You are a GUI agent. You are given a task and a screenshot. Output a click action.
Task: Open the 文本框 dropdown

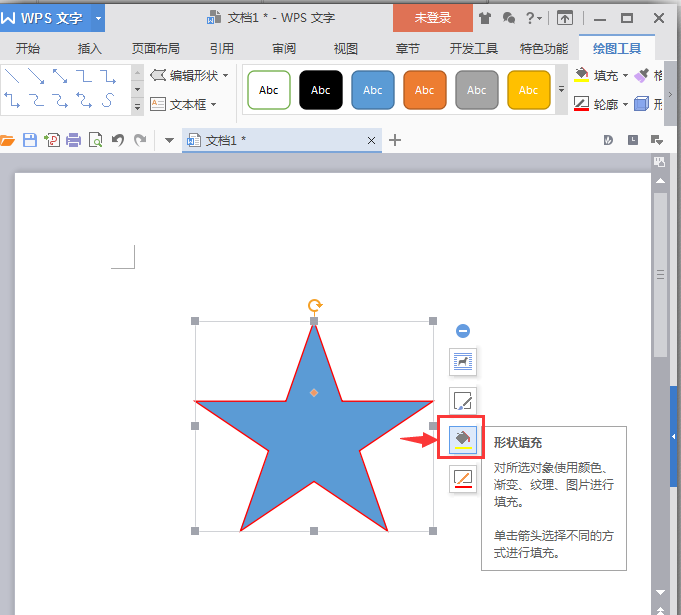tap(214, 104)
